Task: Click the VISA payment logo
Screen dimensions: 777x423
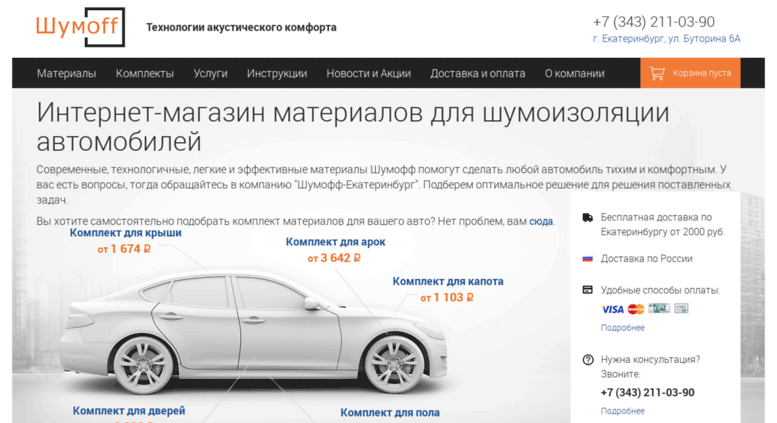Action: pyautogui.click(x=612, y=309)
